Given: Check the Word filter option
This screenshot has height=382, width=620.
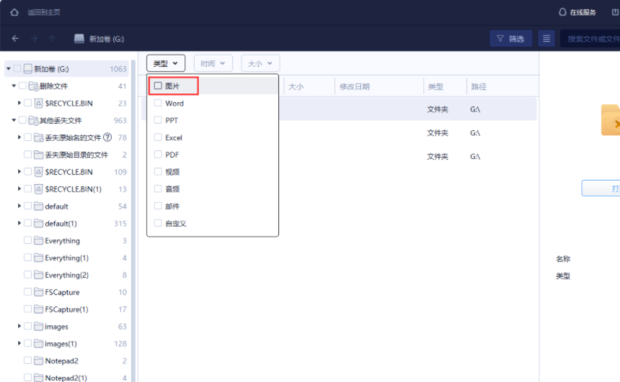Looking at the screenshot, I should (158, 103).
